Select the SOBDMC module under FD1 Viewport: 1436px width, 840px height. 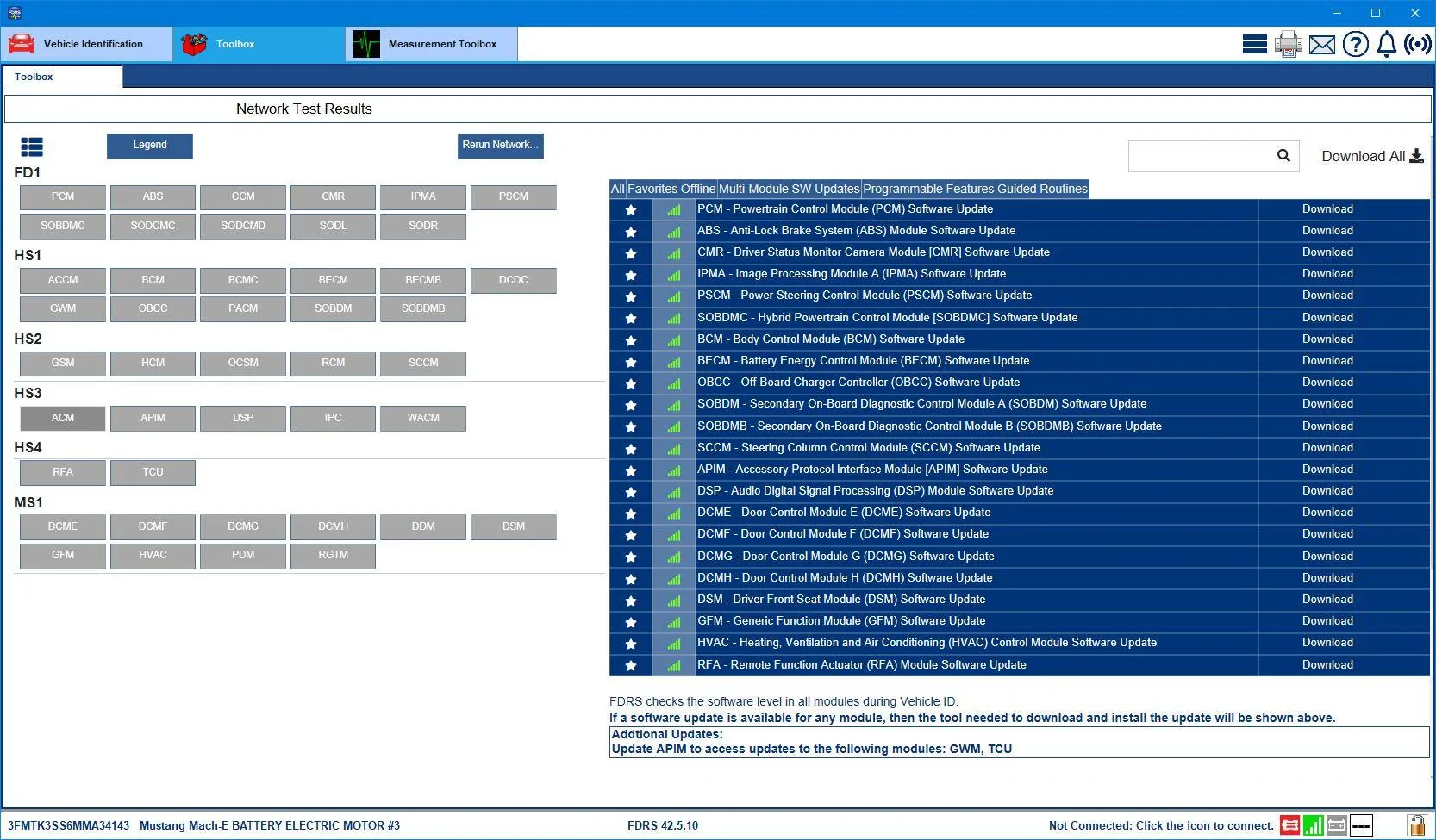tap(63, 227)
